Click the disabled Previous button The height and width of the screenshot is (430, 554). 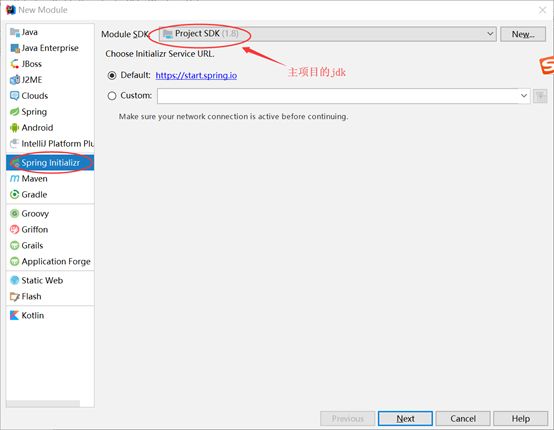tap(348, 419)
